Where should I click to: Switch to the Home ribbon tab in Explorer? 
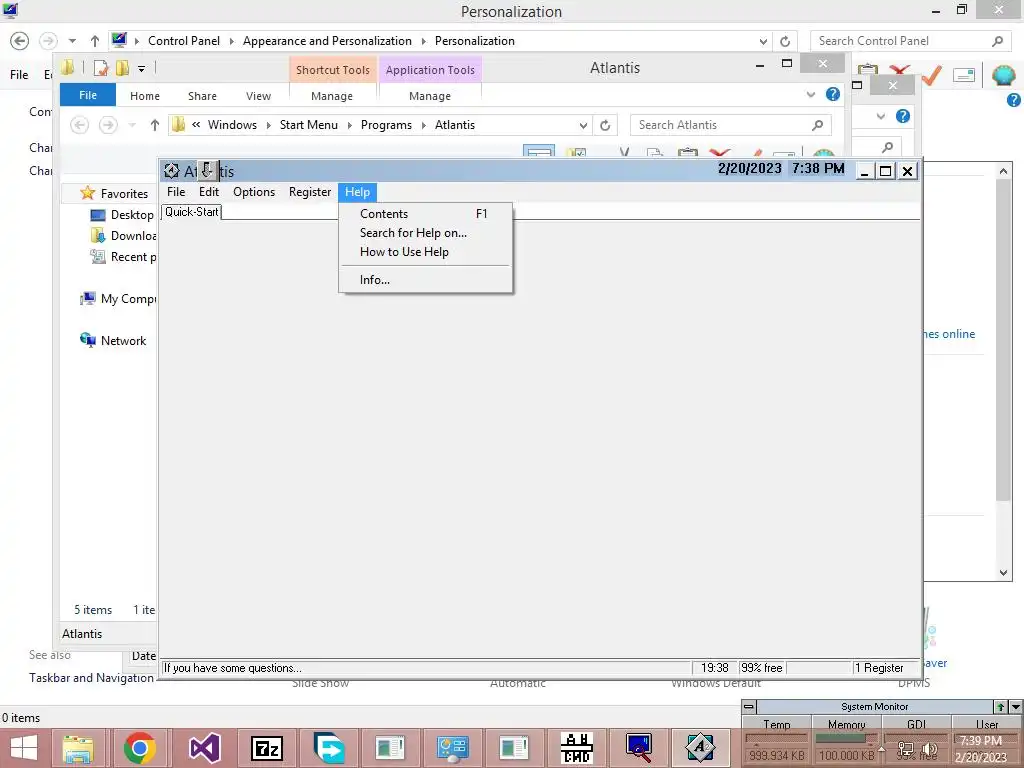click(x=144, y=96)
